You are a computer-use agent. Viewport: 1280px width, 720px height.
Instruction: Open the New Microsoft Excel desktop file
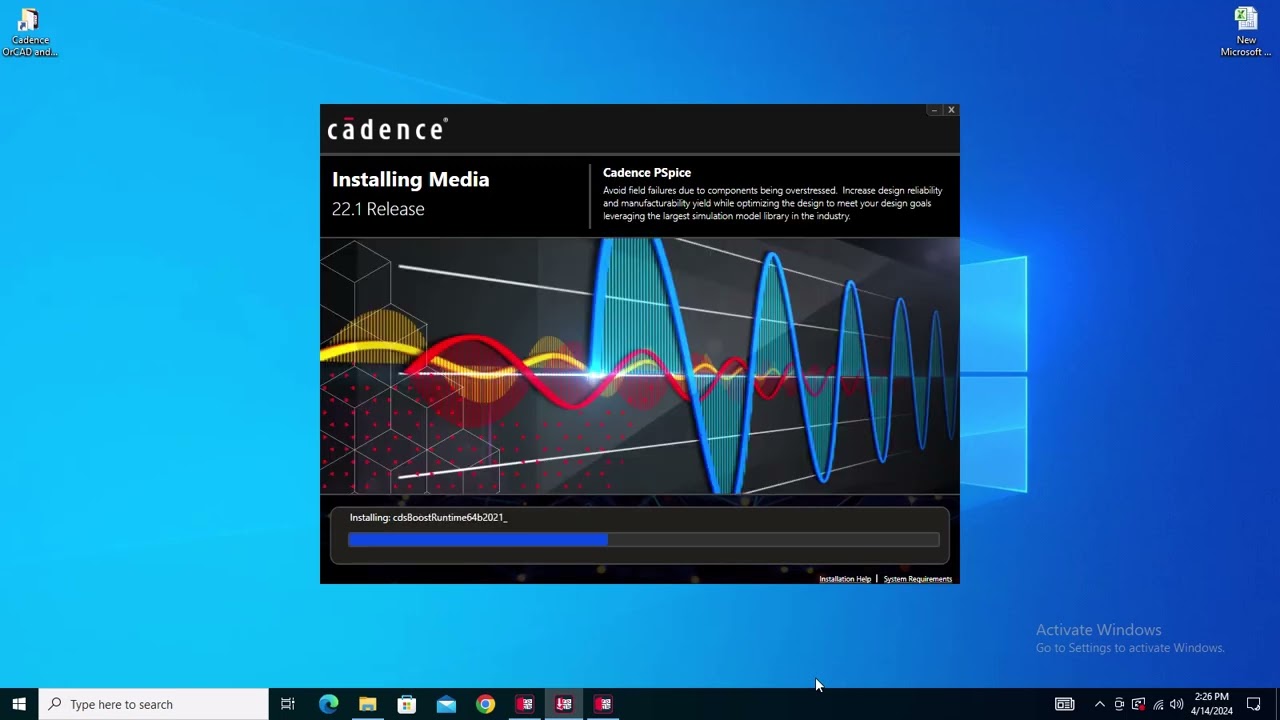point(1245,32)
